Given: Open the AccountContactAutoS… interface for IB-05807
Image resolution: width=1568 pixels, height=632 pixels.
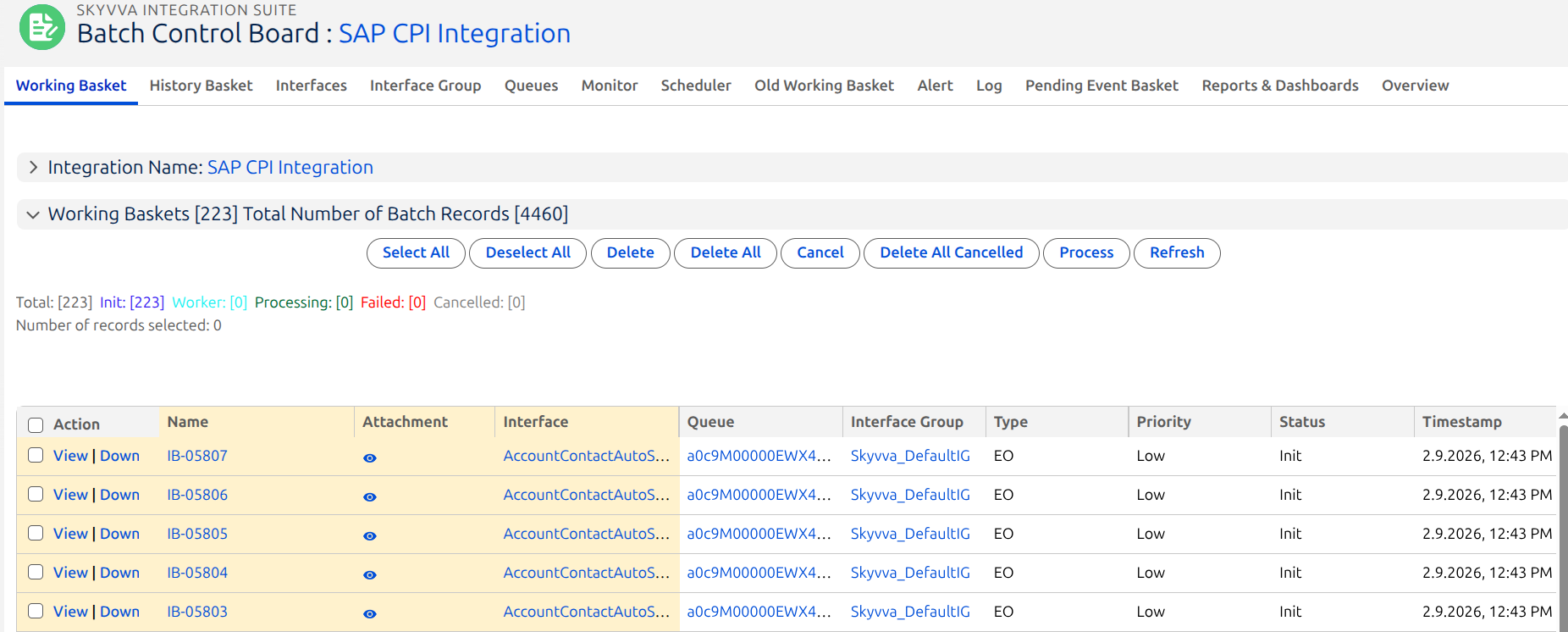Looking at the screenshot, I should pyautogui.click(x=586, y=455).
